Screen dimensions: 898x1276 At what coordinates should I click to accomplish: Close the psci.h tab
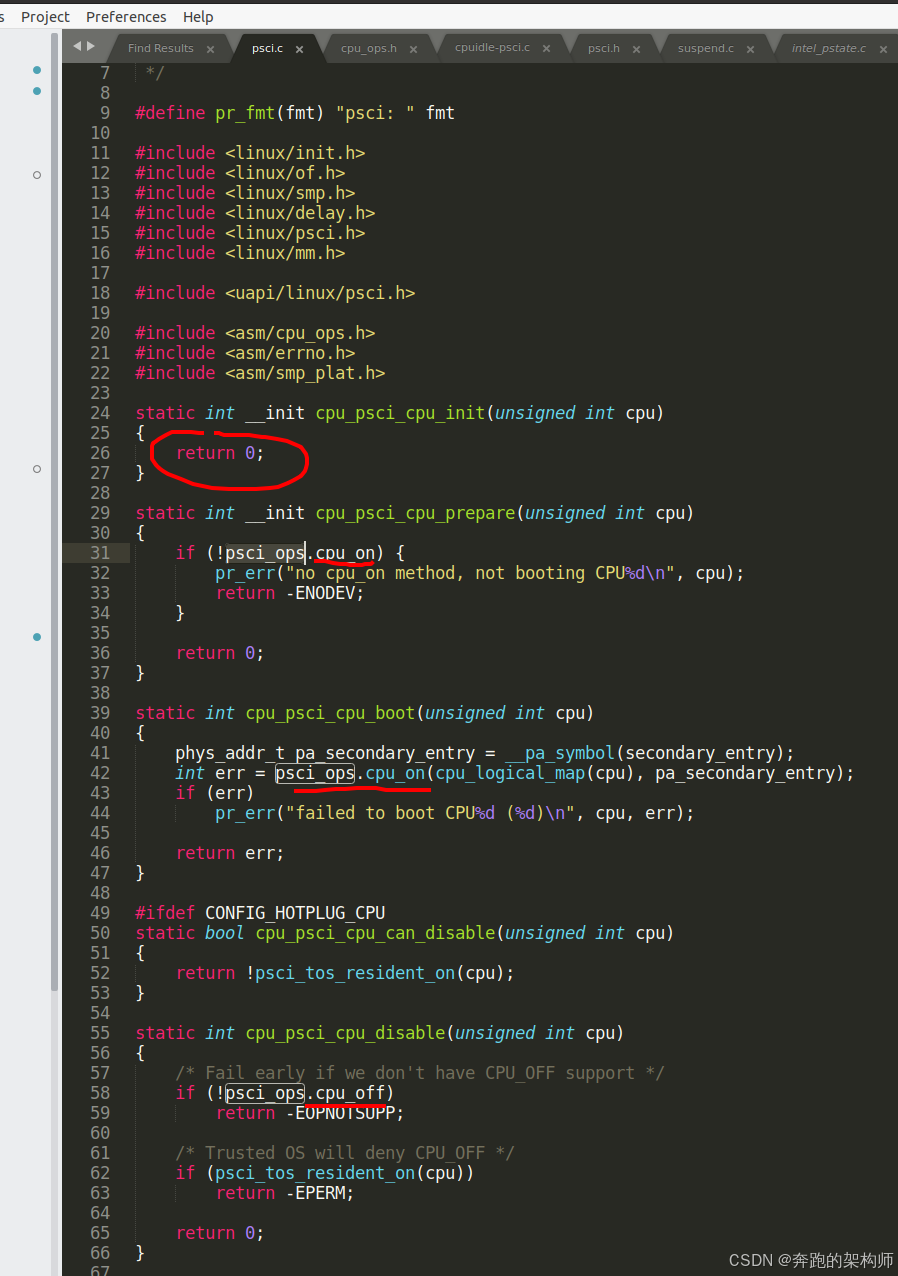(636, 49)
